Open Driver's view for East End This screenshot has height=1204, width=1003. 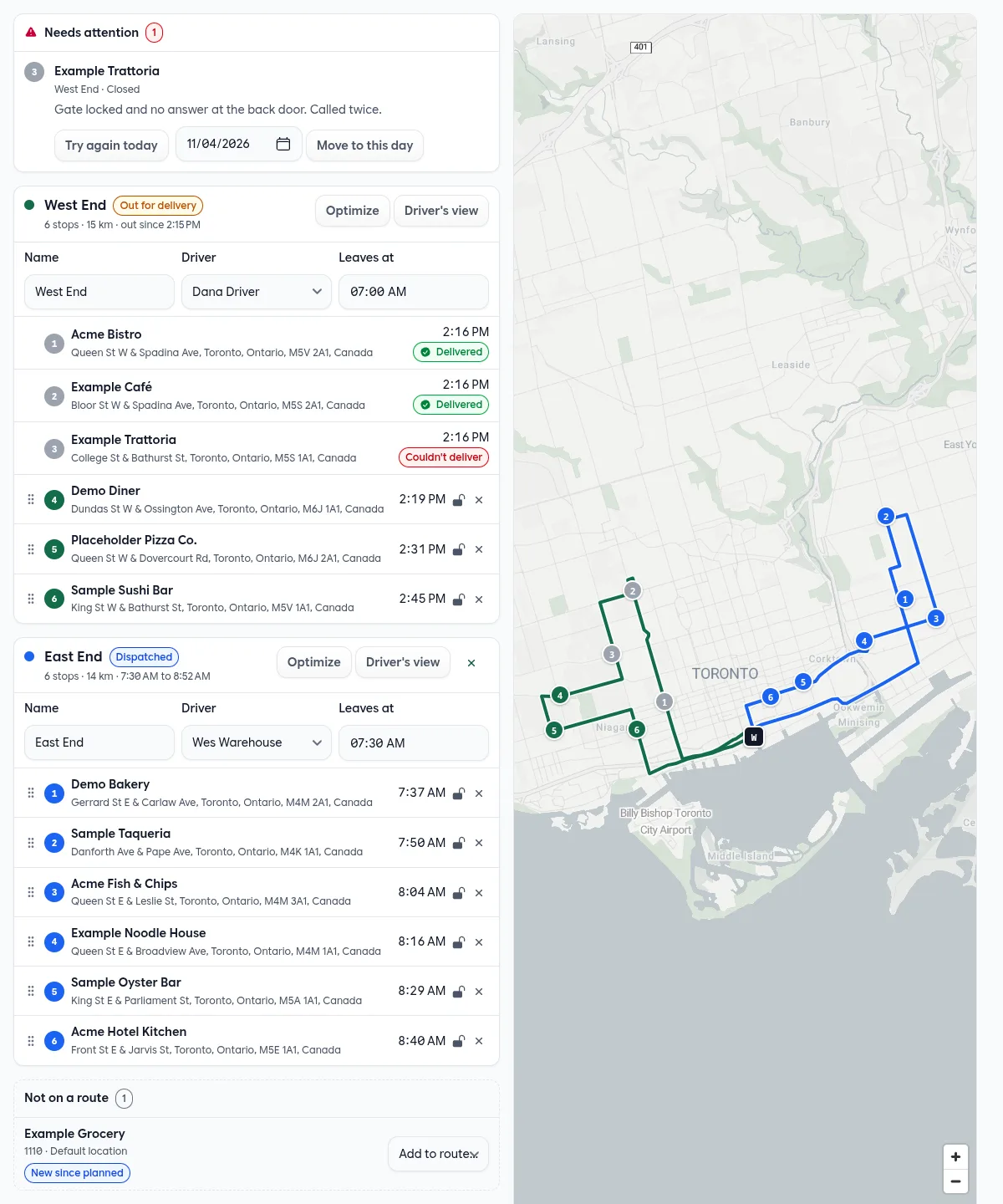pyautogui.click(x=403, y=662)
